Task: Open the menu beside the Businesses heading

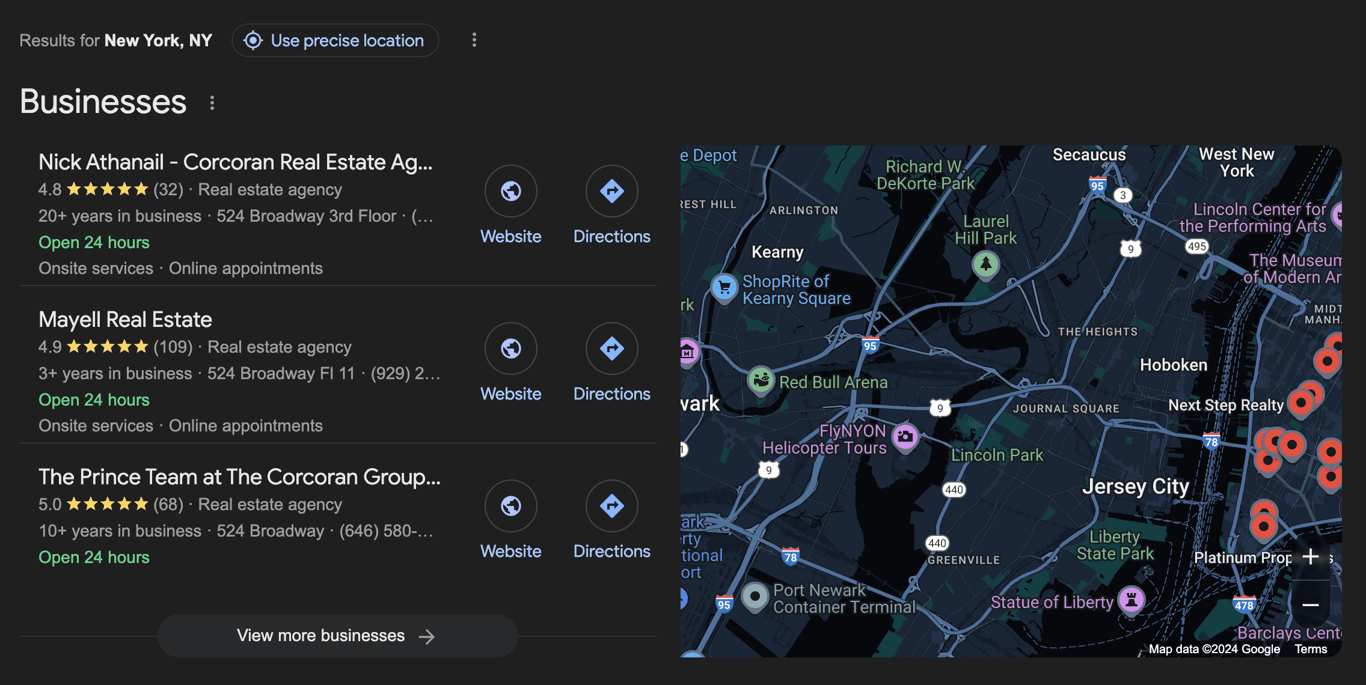Action: click(211, 102)
